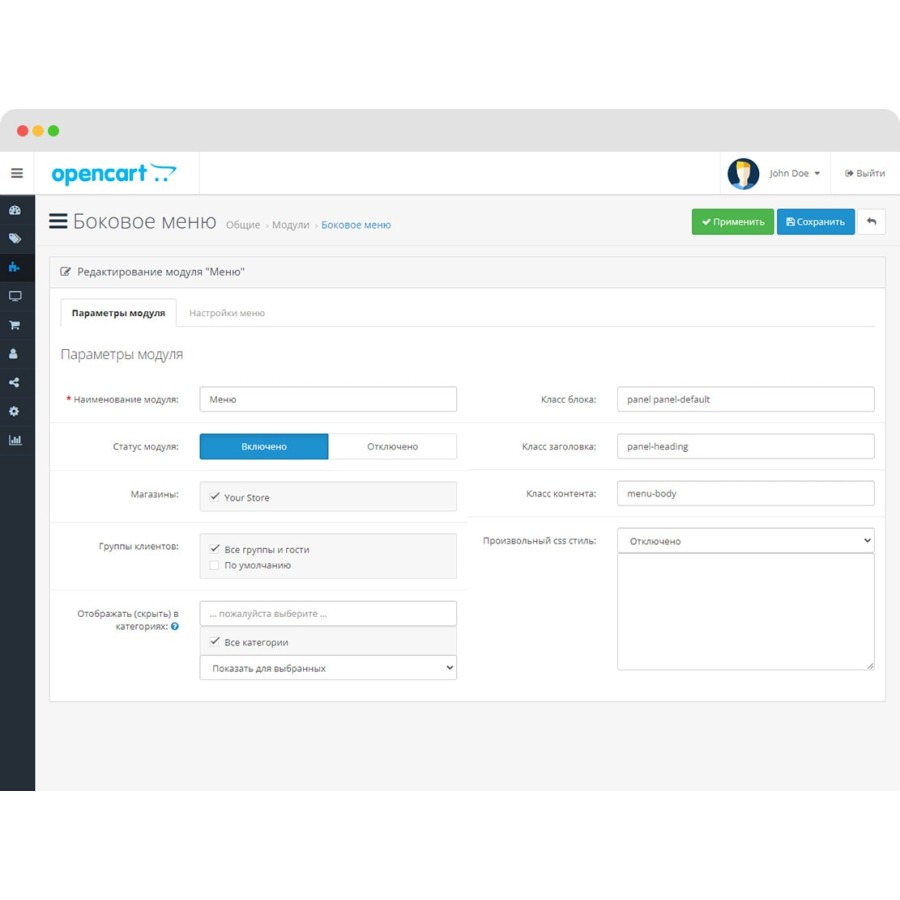Image resolution: width=900 pixels, height=900 pixels.
Task: Toggle Все группы и гости checkbox
Action: coord(215,549)
